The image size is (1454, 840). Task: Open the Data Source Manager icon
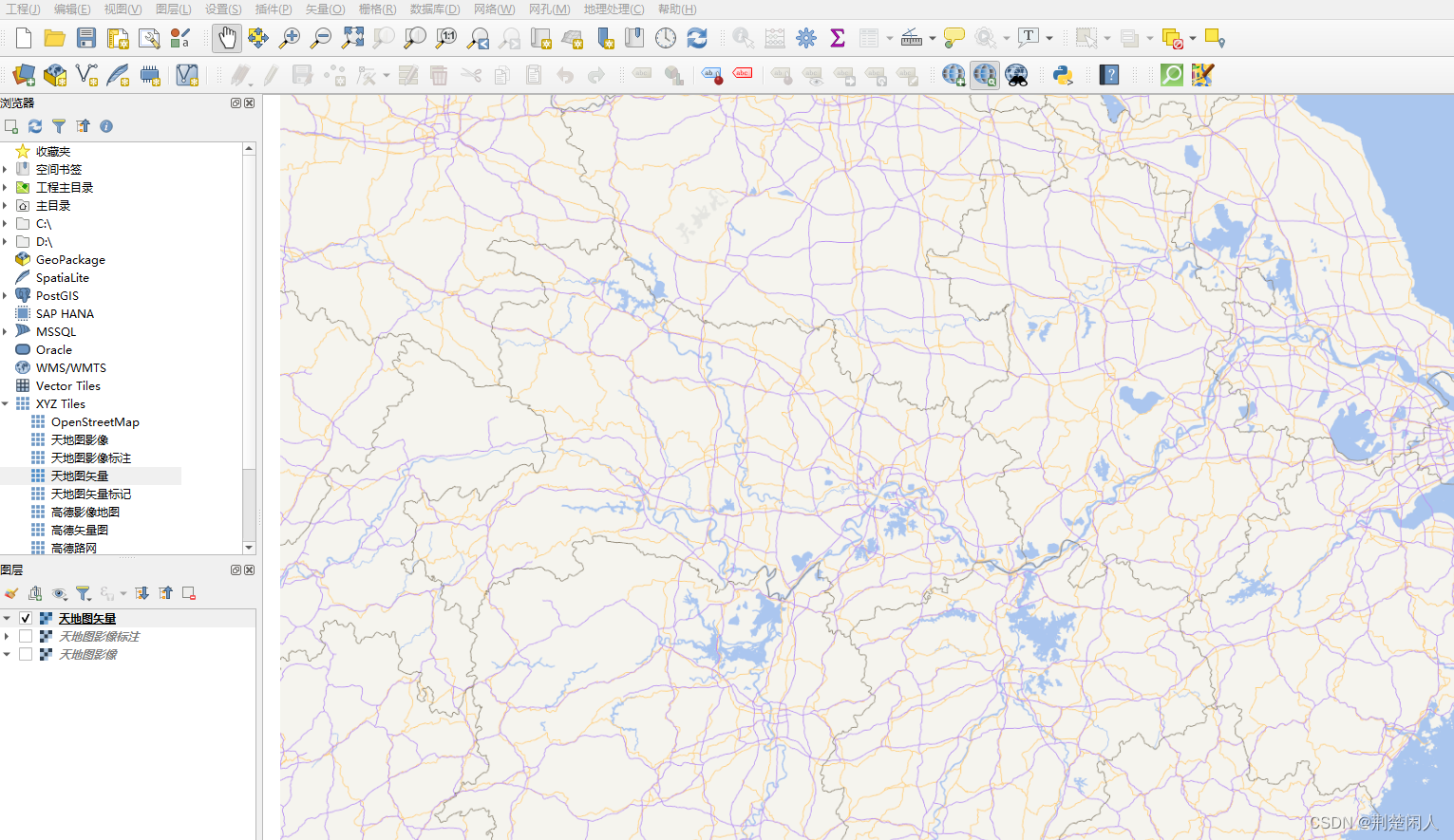(x=24, y=75)
